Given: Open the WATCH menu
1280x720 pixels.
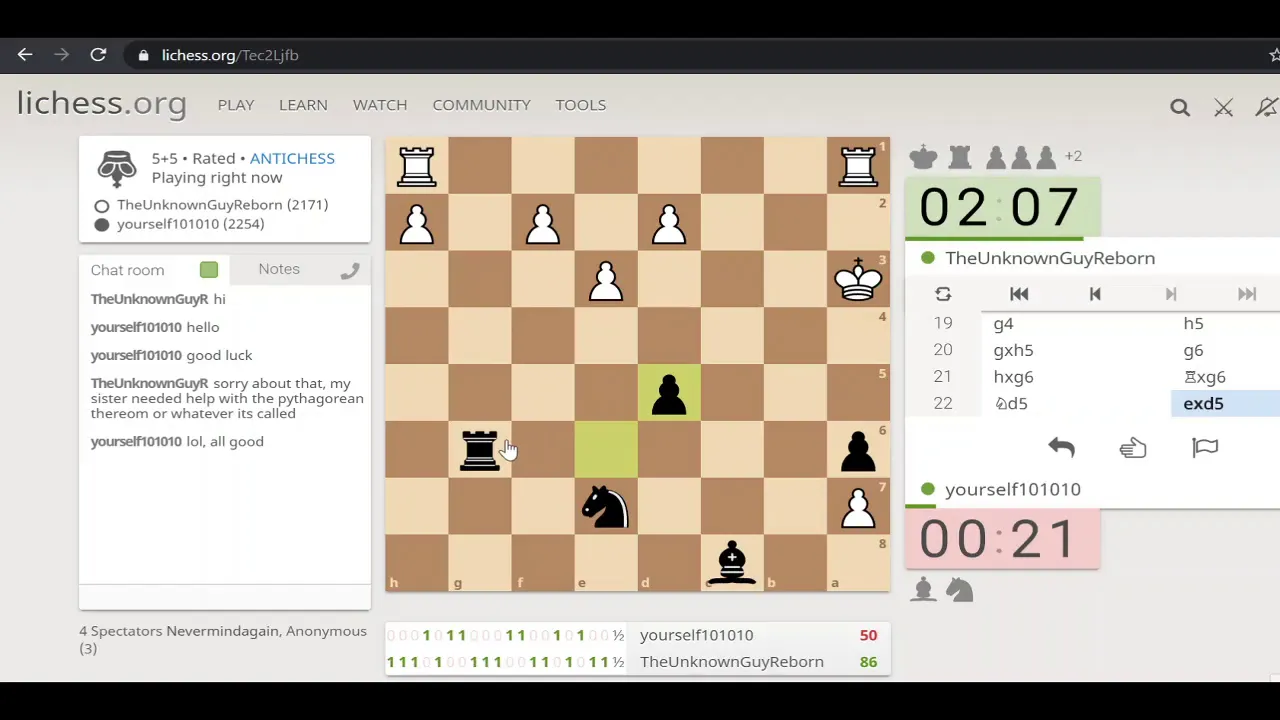Looking at the screenshot, I should (380, 104).
